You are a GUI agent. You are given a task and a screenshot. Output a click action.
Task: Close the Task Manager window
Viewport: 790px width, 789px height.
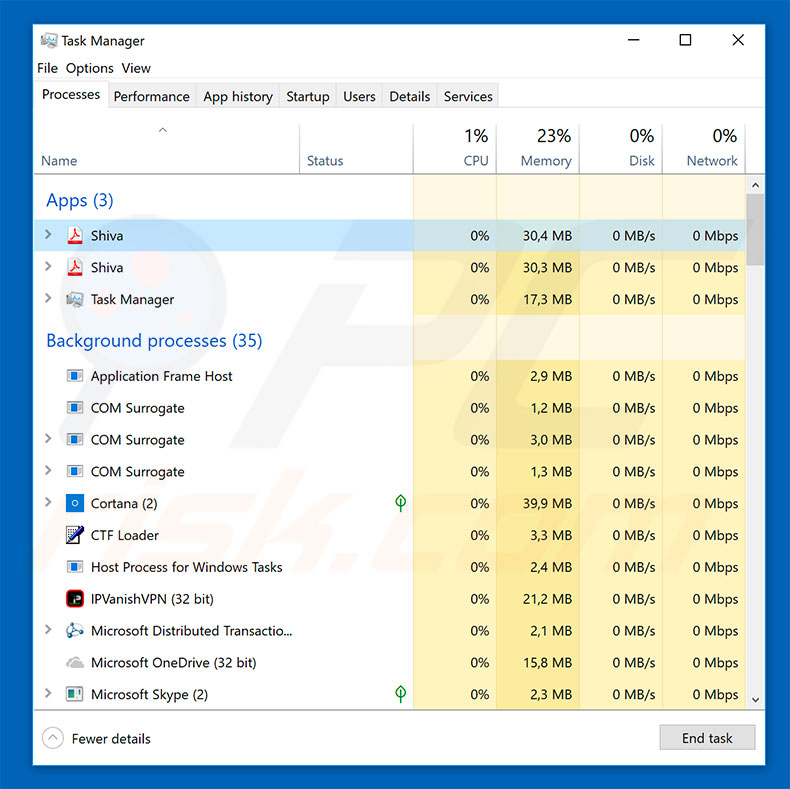click(738, 40)
